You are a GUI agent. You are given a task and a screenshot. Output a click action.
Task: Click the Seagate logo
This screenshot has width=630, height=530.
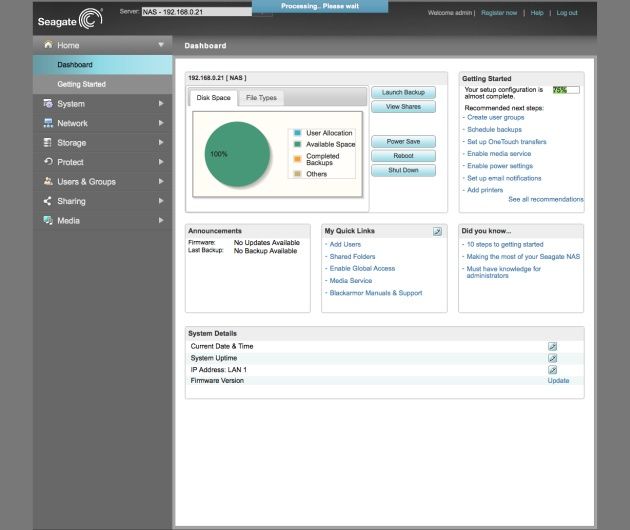pos(70,19)
